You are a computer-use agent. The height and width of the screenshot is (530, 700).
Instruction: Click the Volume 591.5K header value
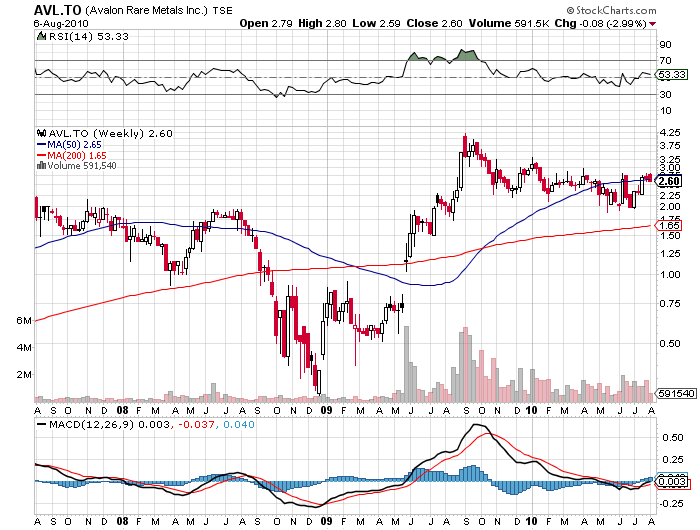pos(508,23)
